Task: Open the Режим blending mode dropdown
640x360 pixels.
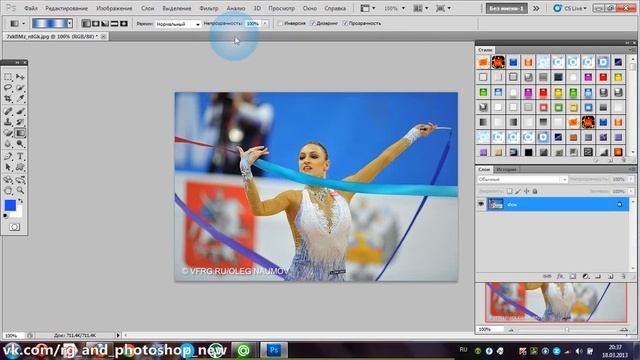Action: click(x=178, y=24)
